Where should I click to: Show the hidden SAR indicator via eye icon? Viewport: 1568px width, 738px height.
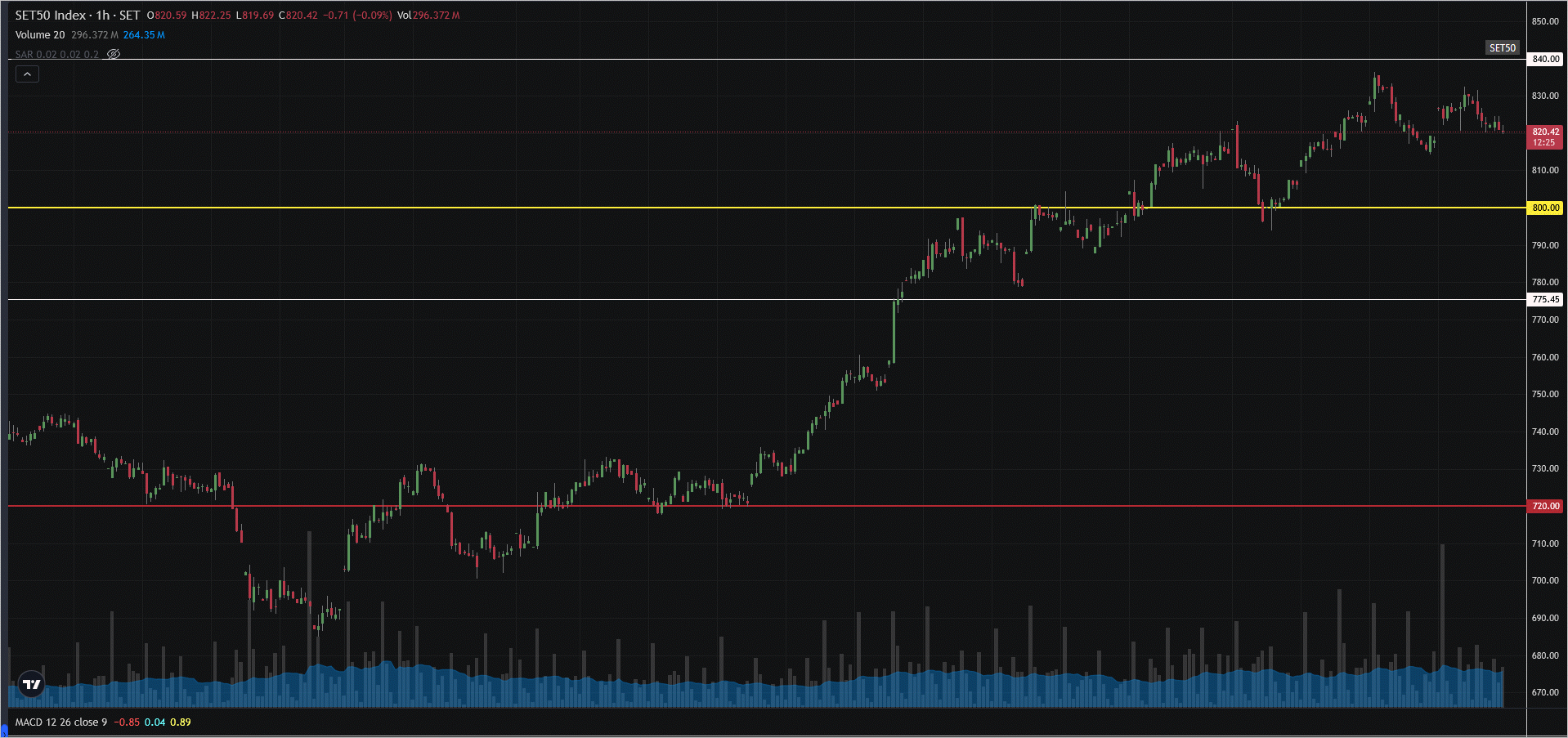tap(114, 54)
